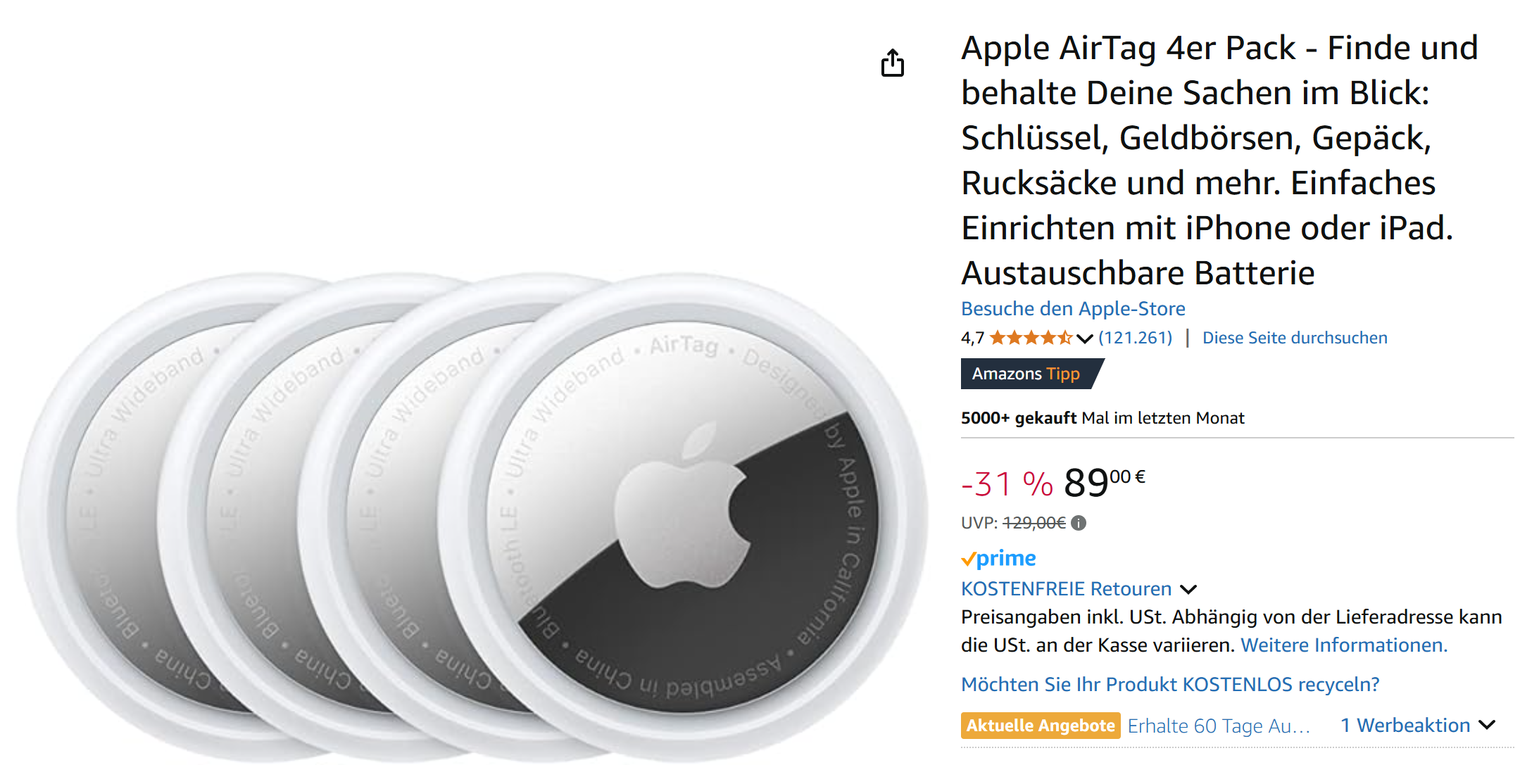Visit the Apple-Store link
The height and width of the screenshot is (784, 1520).
[x=1073, y=308]
